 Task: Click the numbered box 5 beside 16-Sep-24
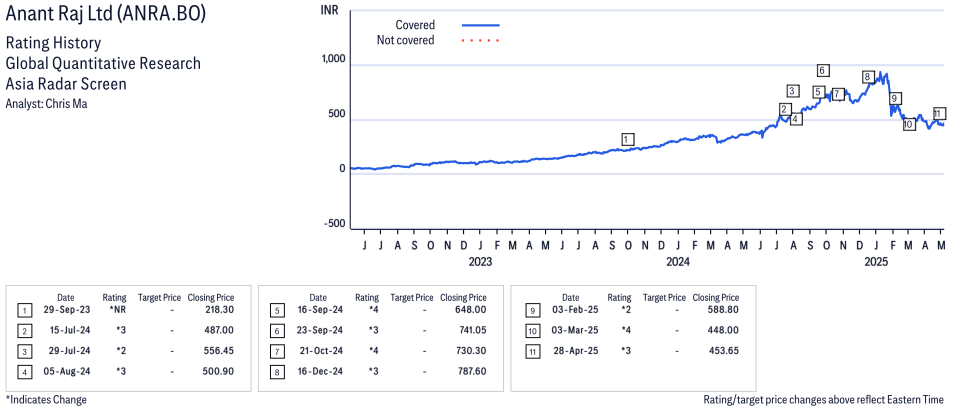[277, 311]
